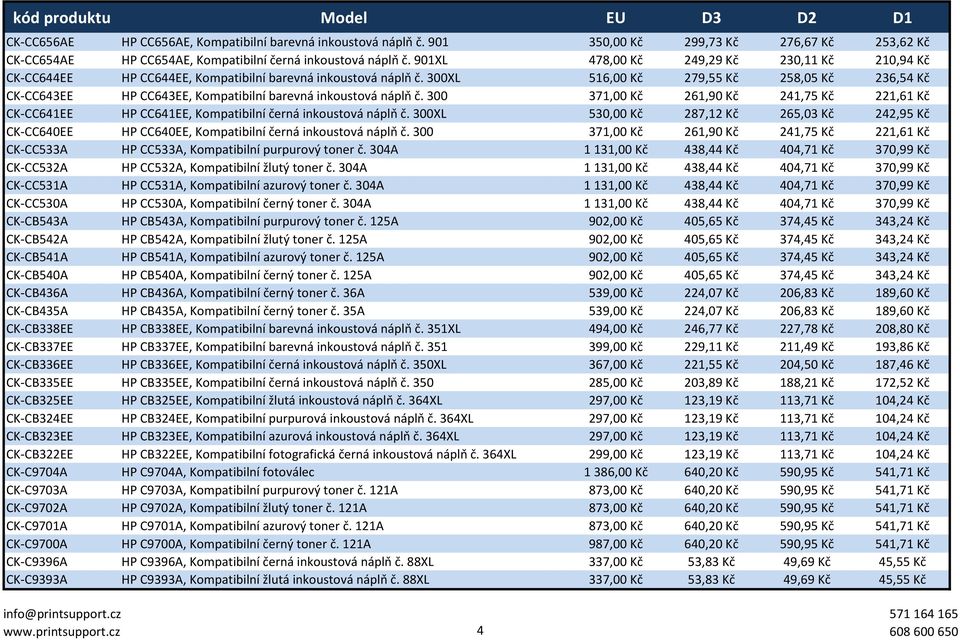The height and width of the screenshot is (640, 960).
Task: Select product code CK-CB540A
Action: point(37,275)
